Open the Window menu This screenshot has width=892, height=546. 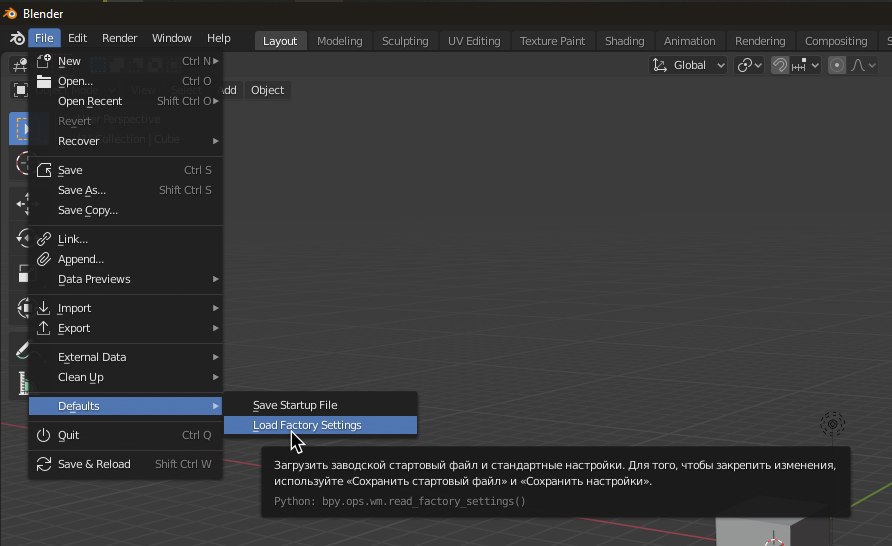[171, 38]
